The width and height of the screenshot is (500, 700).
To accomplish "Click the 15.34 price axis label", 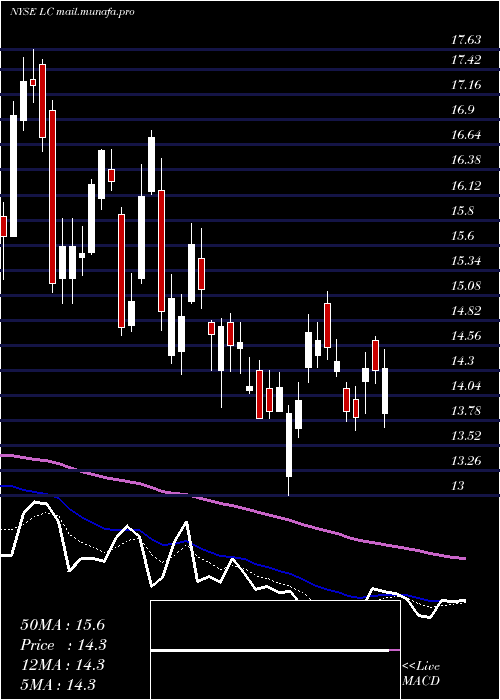I will coord(466,260).
